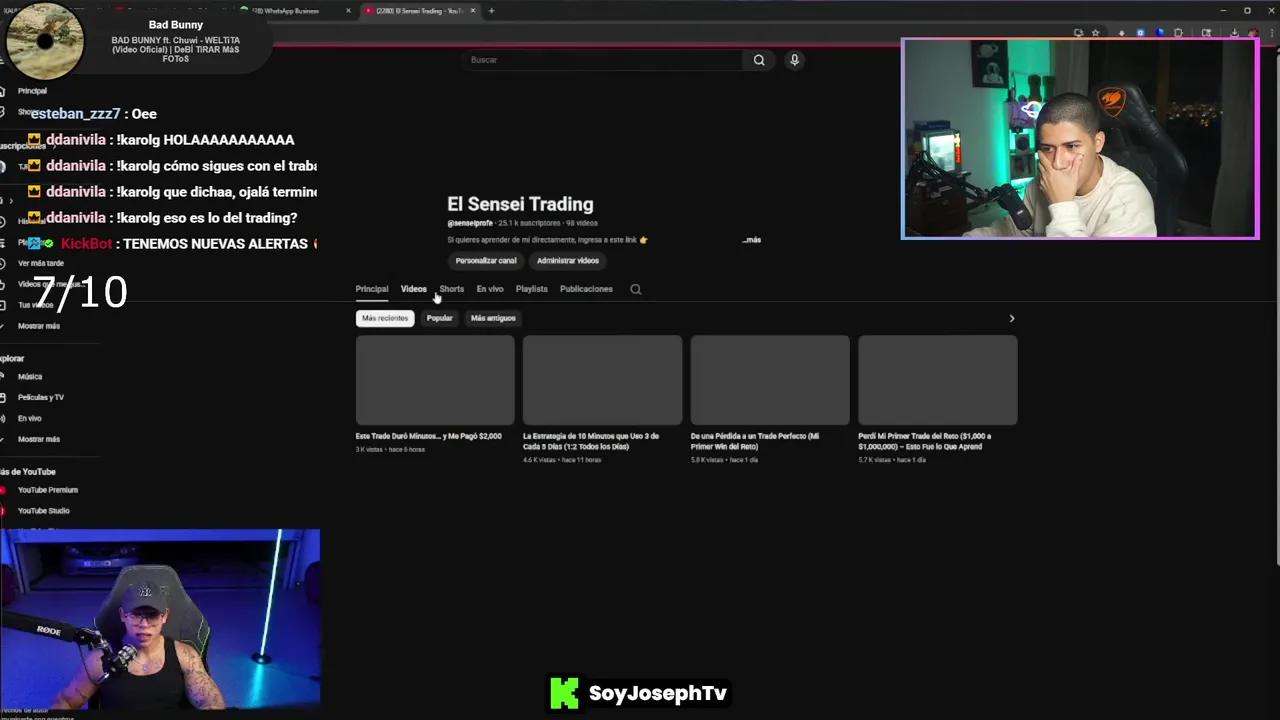Screen dimensions: 1280x720
Task: Close the El Sensei Trading YouTube tab
Action: tap(473, 11)
